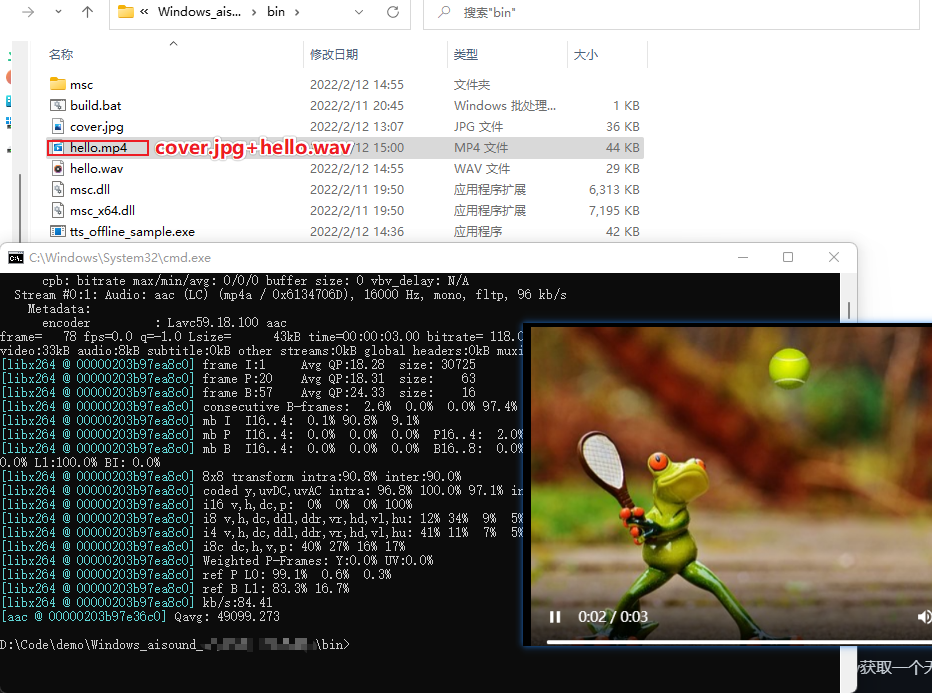932x693 pixels.
Task: Minimize the cmd.exe window
Action: pyautogui.click(x=743, y=257)
